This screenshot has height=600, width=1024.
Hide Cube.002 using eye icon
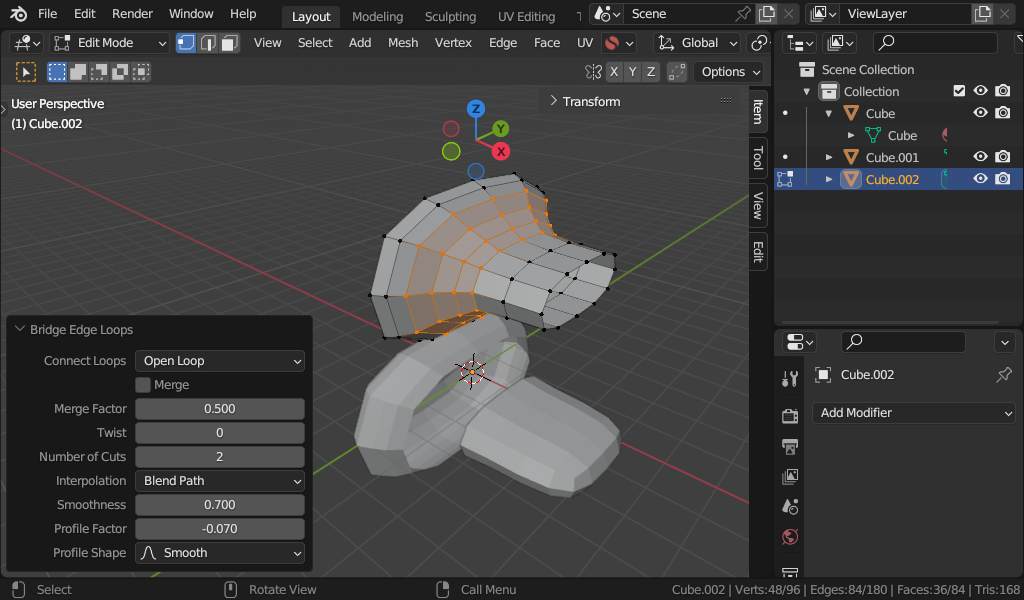(x=980, y=178)
